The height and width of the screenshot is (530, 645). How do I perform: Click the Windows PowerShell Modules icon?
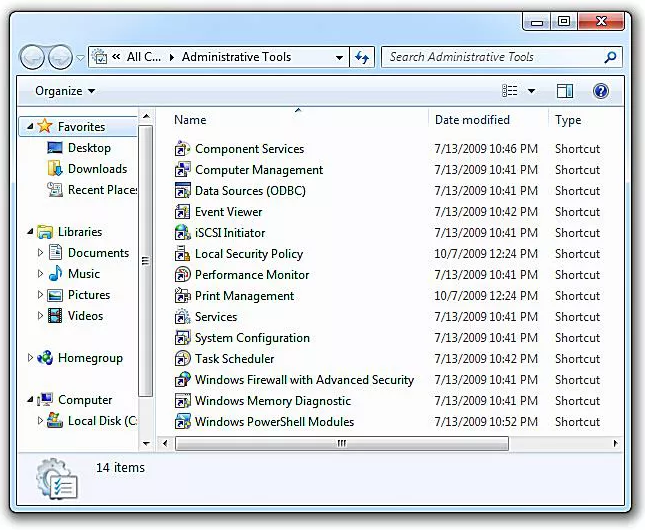pyautogui.click(x=182, y=421)
